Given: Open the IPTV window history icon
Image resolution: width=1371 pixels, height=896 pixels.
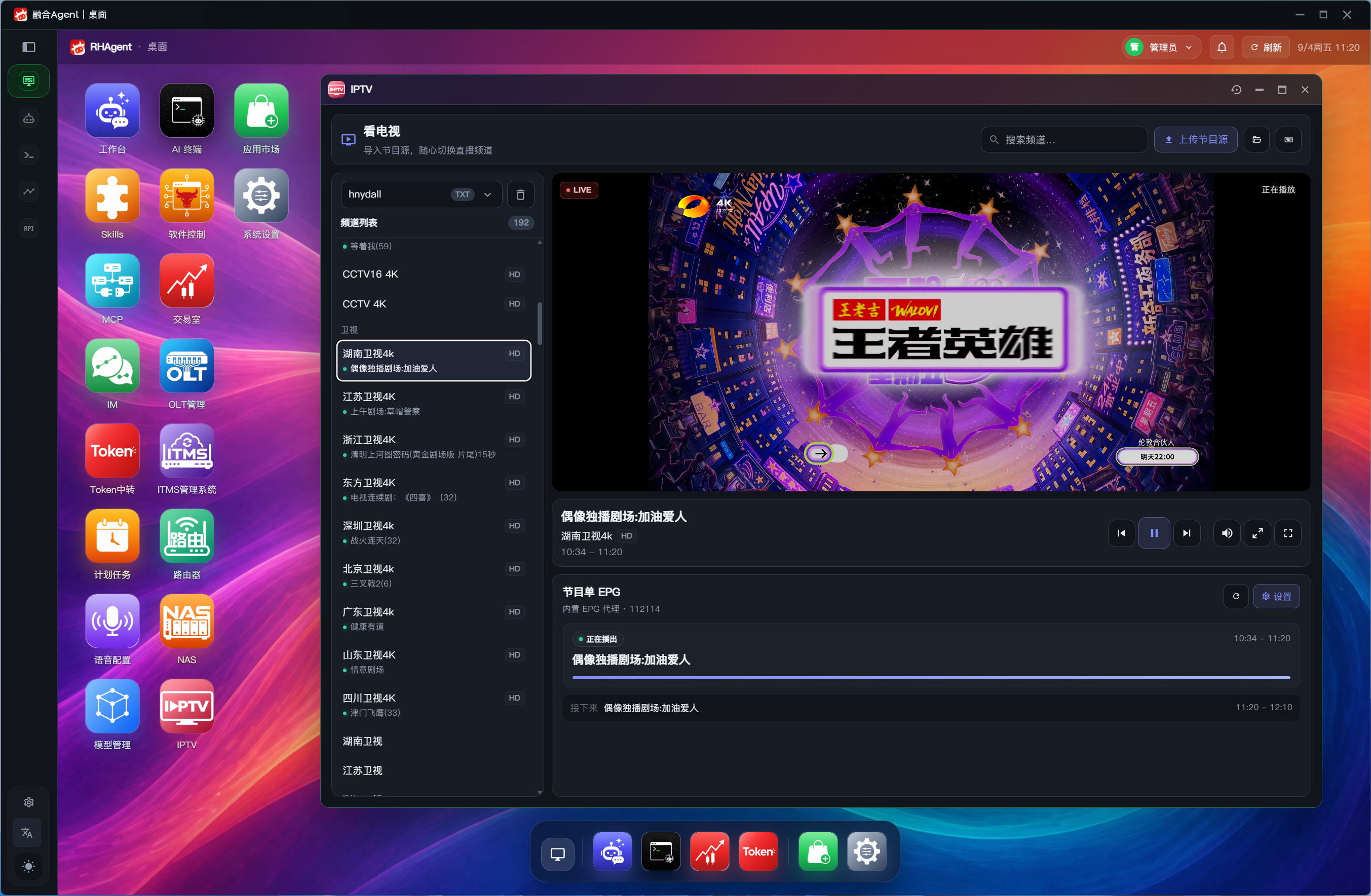Looking at the screenshot, I should coord(1236,90).
